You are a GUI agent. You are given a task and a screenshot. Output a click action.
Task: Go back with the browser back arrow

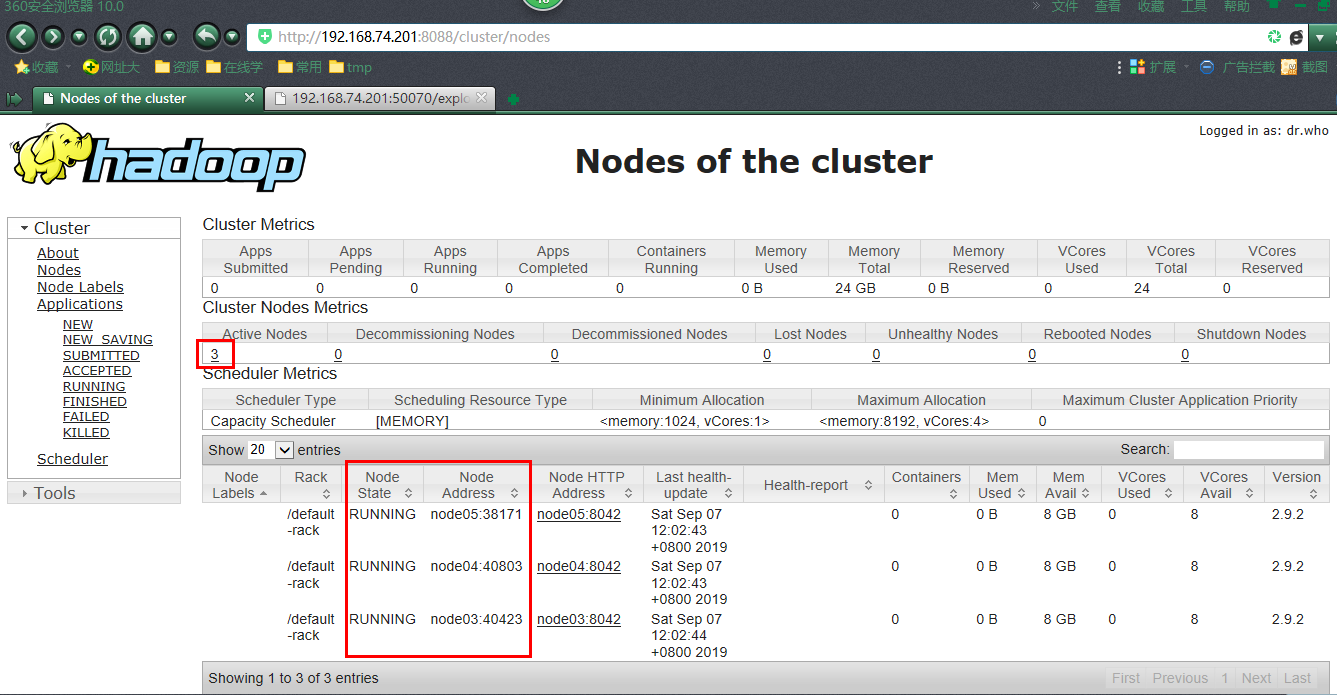coord(21,38)
